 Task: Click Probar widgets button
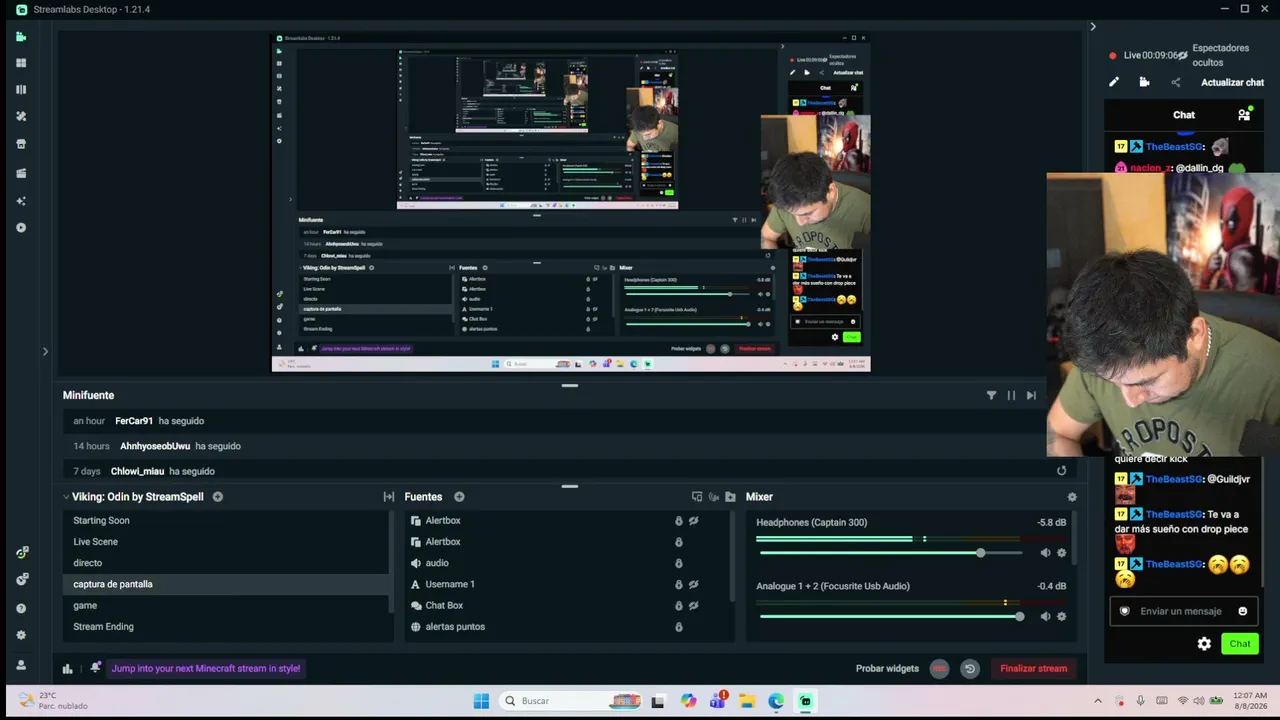pyautogui.click(x=887, y=669)
